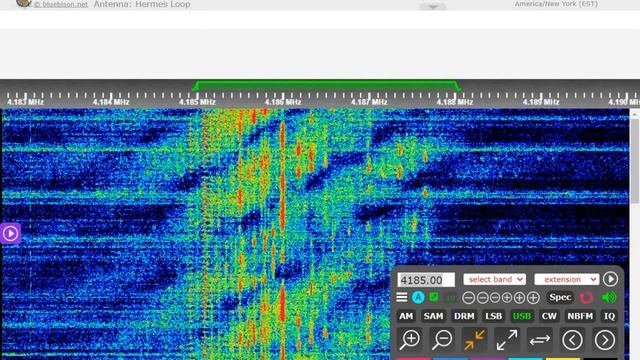Click the waterfall vertical scrollbar on right

click(635, 161)
